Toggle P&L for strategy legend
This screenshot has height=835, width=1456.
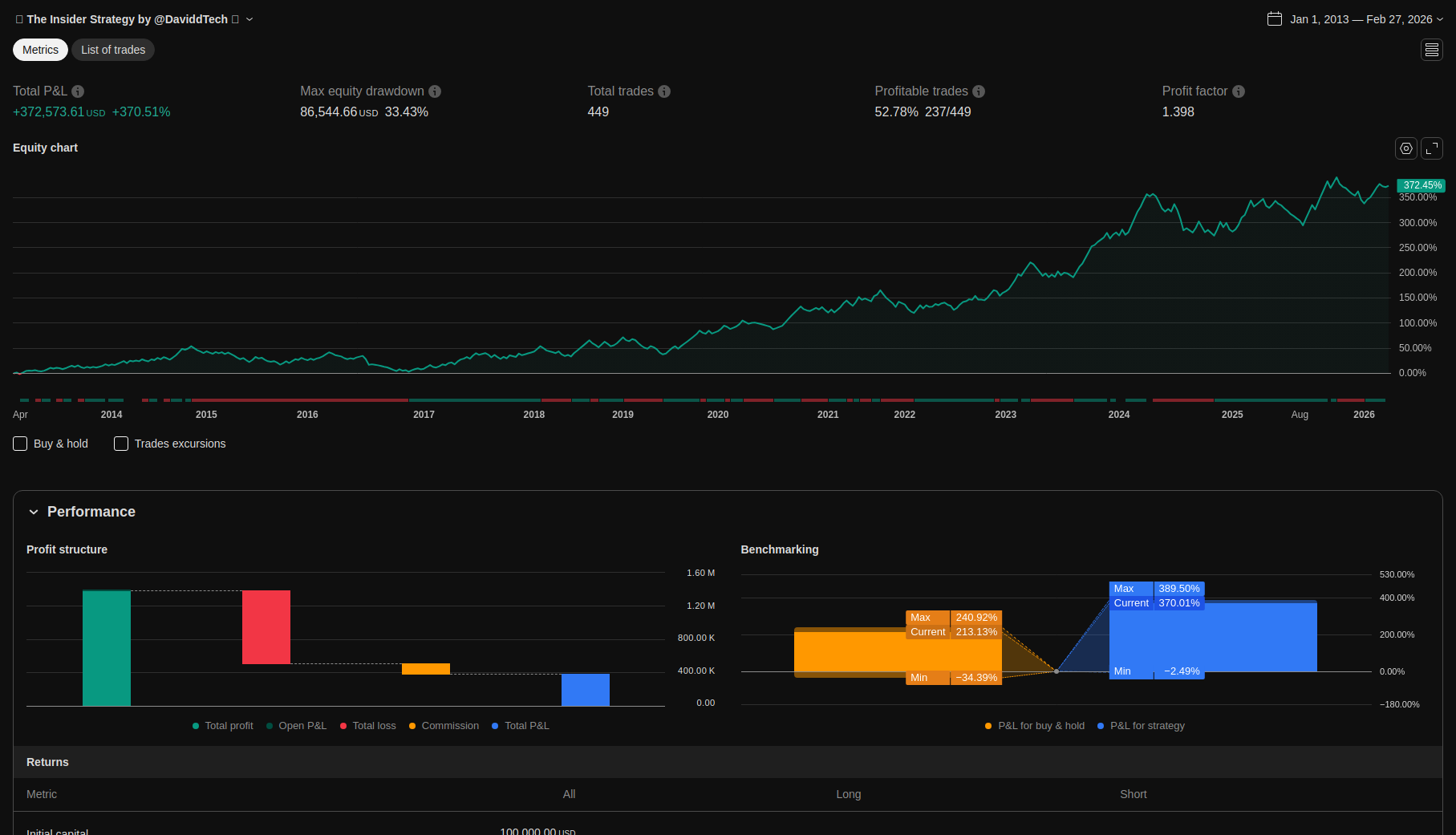tap(1141, 726)
